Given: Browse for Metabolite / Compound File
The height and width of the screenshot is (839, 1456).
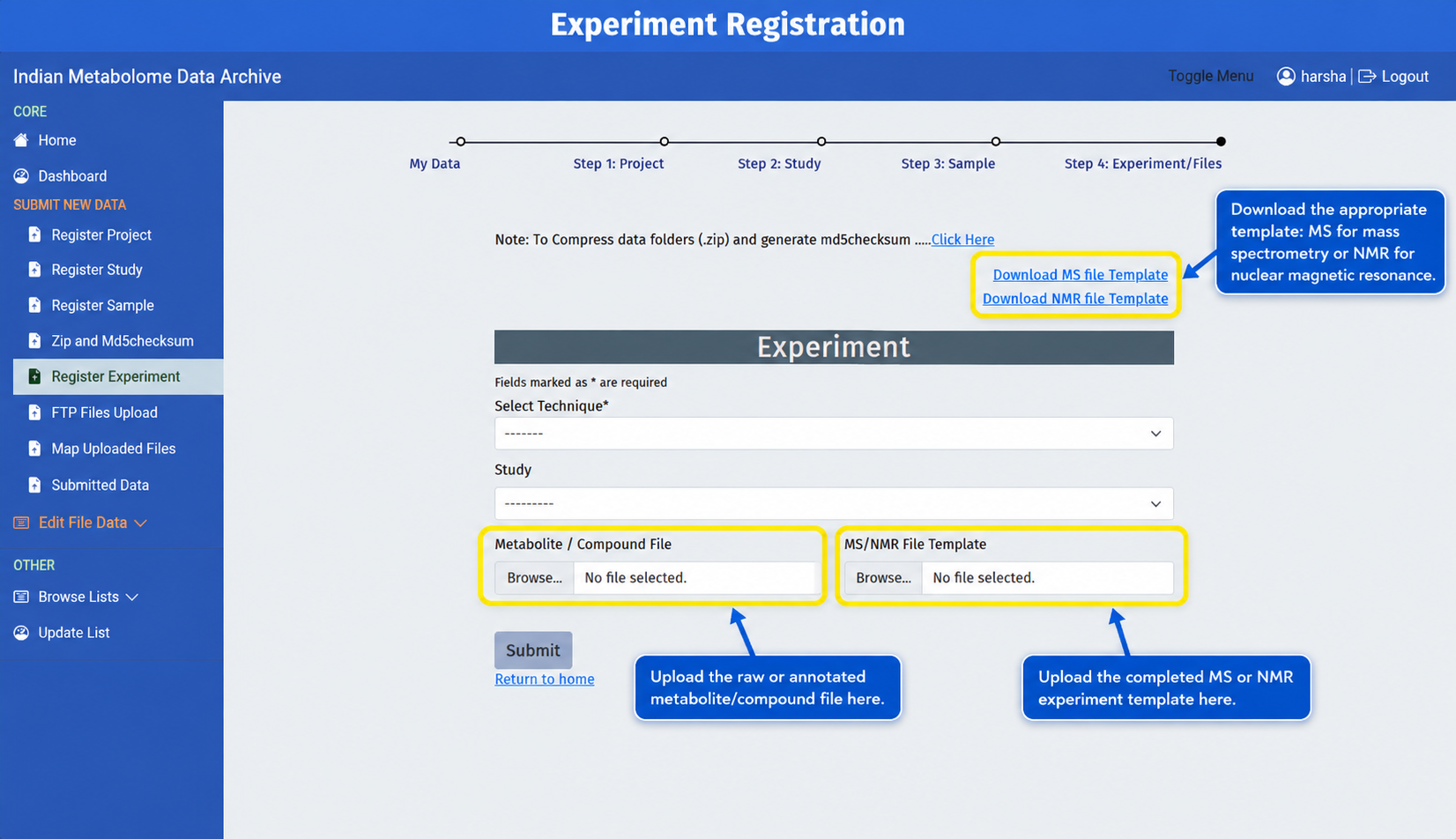Looking at the screenshot, I should point(534,578).
